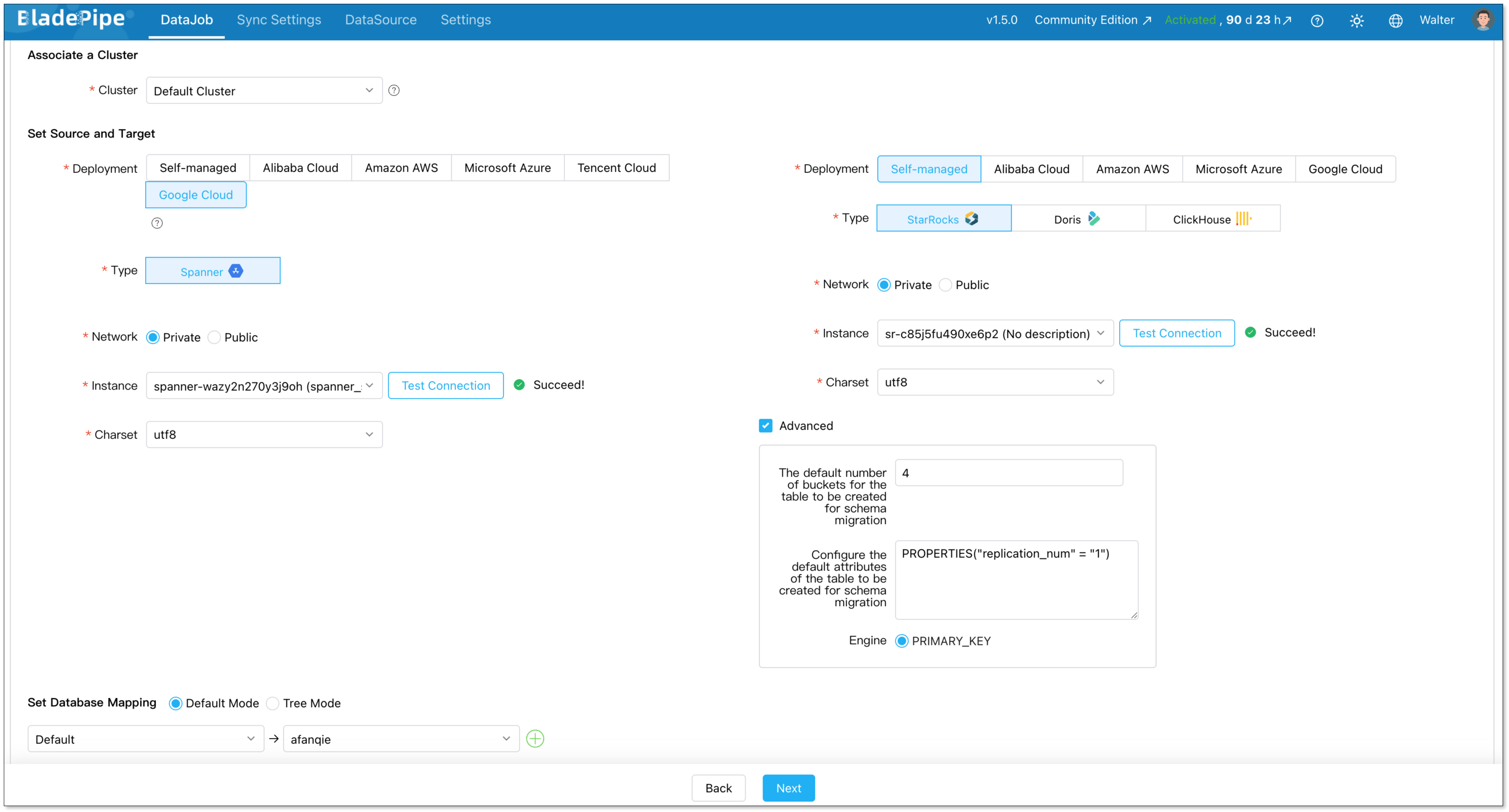The width and height of the screenshot is (1509, 812).
Task: Select source Self-managed deployment
Action: click(198, 167)
